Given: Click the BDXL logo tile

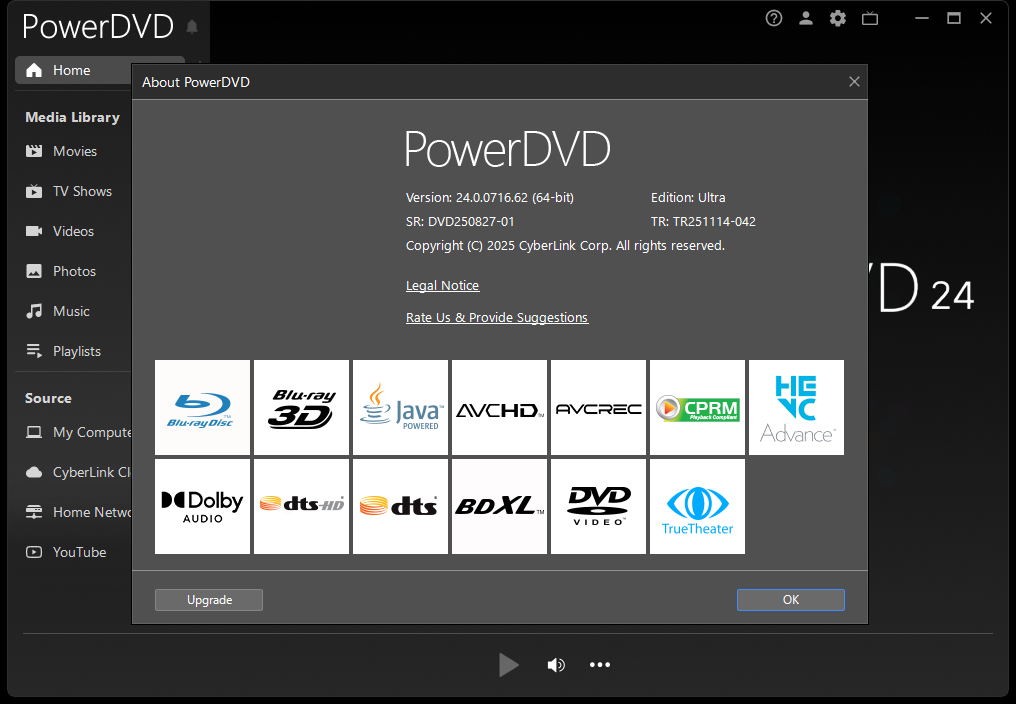Looking at the screenshot, I should coord(500,507).
